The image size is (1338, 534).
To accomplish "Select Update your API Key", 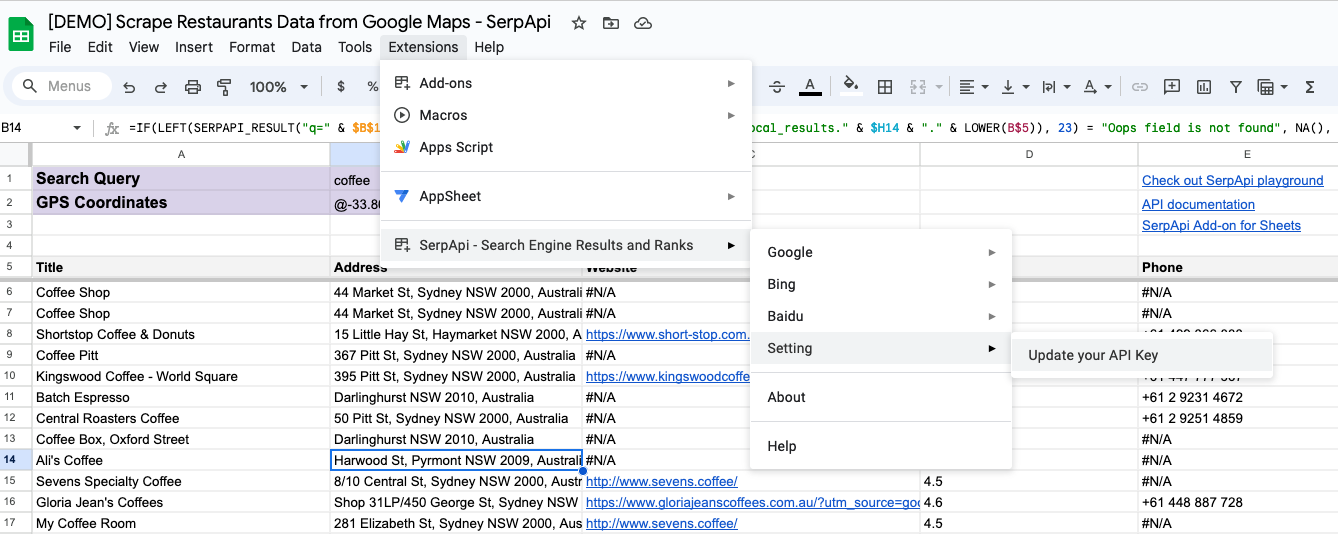I will click(1142, 355).
